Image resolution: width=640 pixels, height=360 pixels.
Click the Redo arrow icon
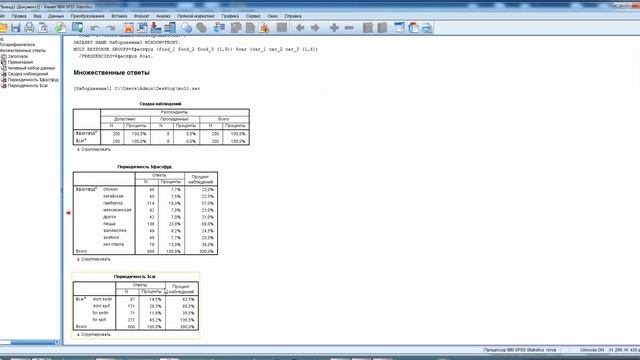(x=110, y=28)
